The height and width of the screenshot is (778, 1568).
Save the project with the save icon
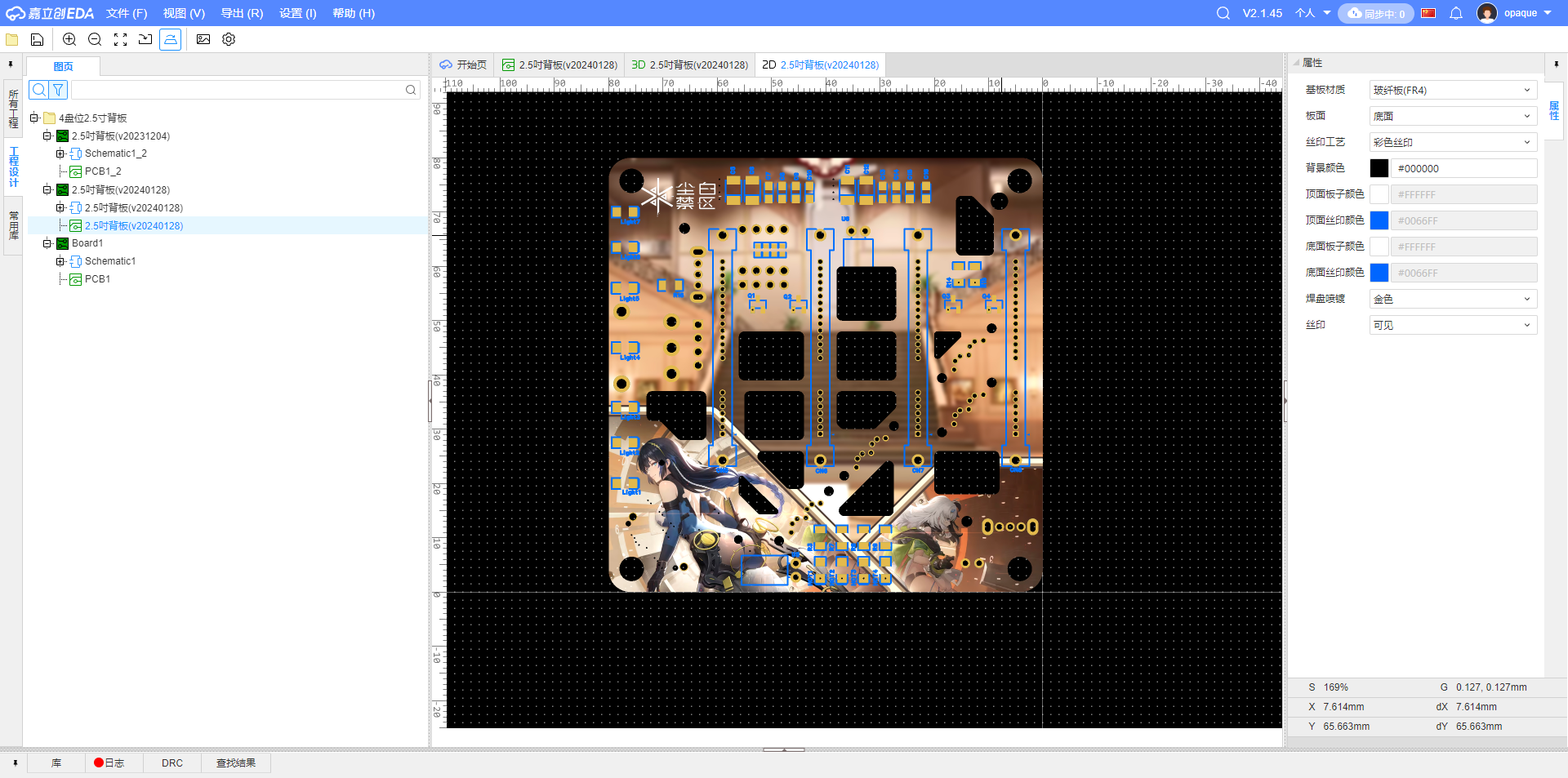coord(37,39)
